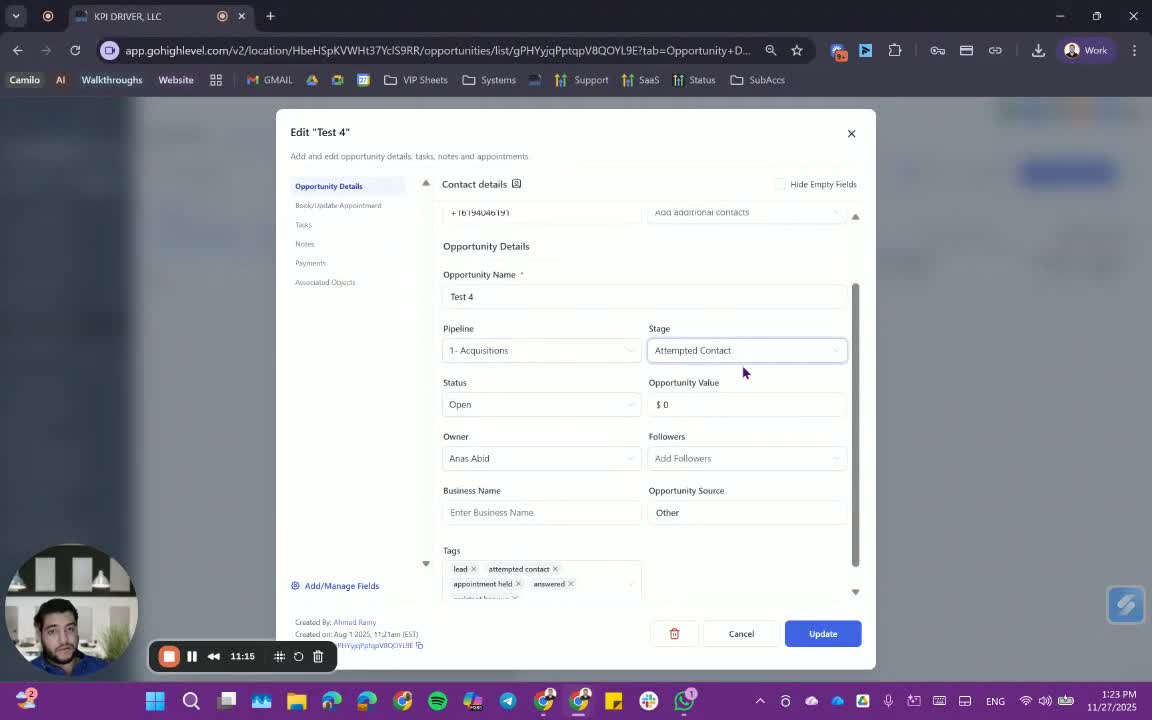Open the Chrome three-dot menu

pyautogui.click(x=1134, y=51)
